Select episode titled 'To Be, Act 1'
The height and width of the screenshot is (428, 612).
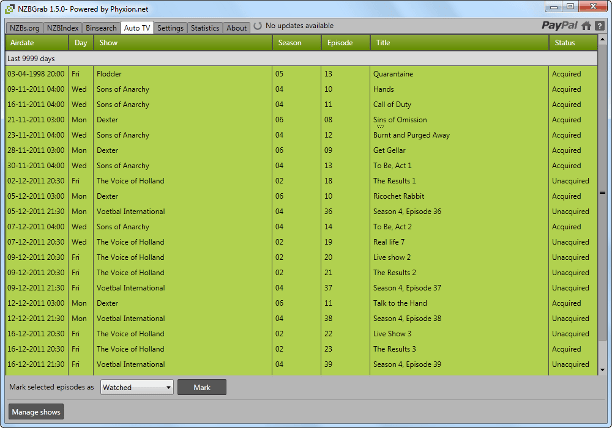[392, 165]
